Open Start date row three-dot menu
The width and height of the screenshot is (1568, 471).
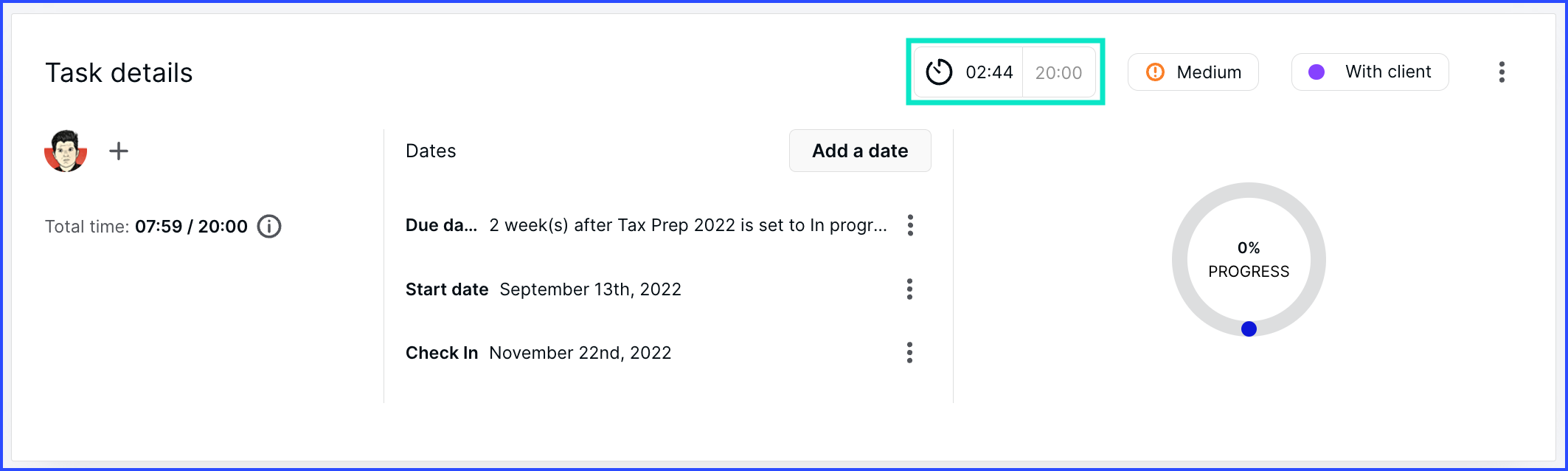tap(910, 289)
